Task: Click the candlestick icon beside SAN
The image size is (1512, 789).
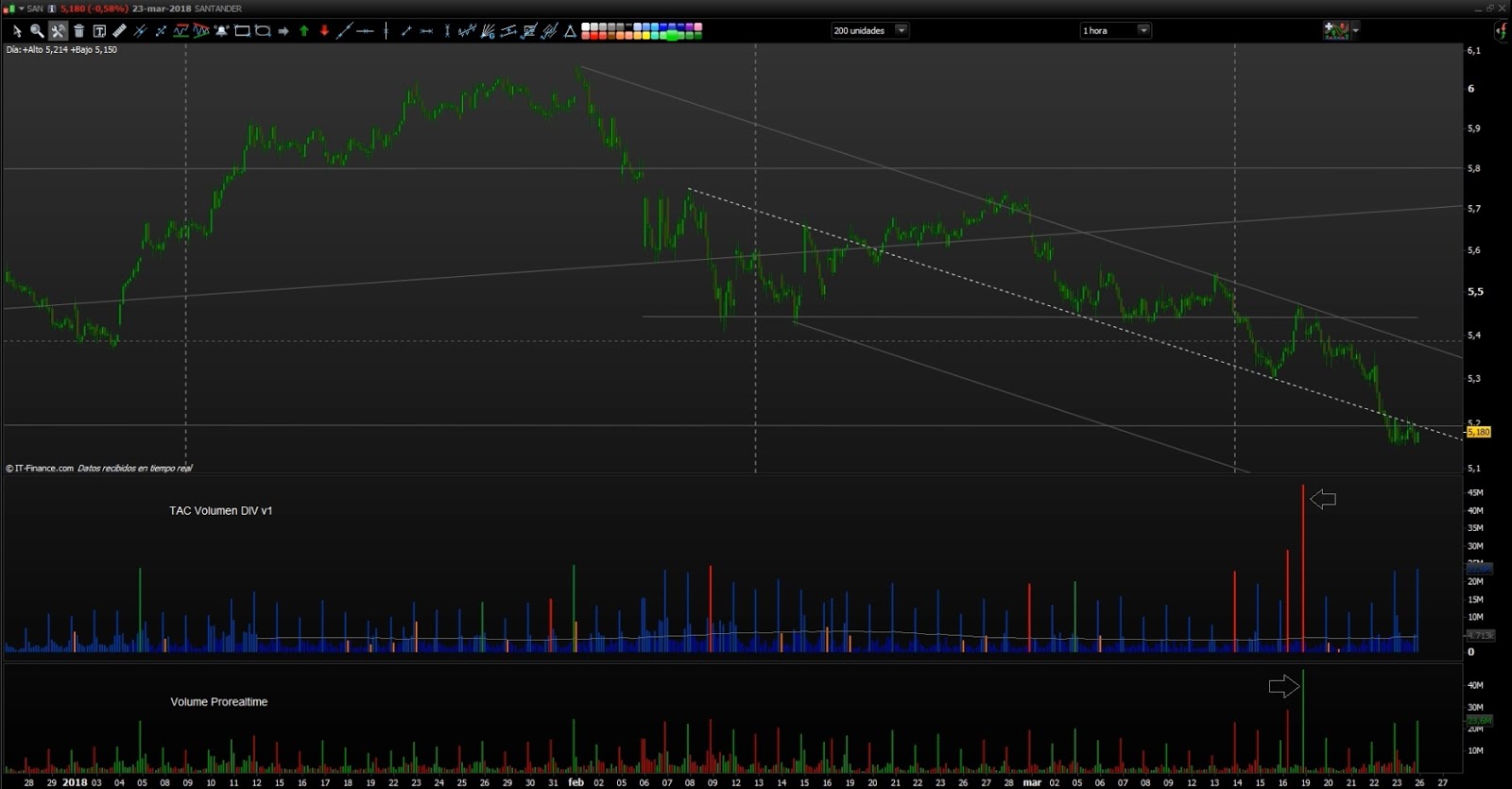Action: 9,9
